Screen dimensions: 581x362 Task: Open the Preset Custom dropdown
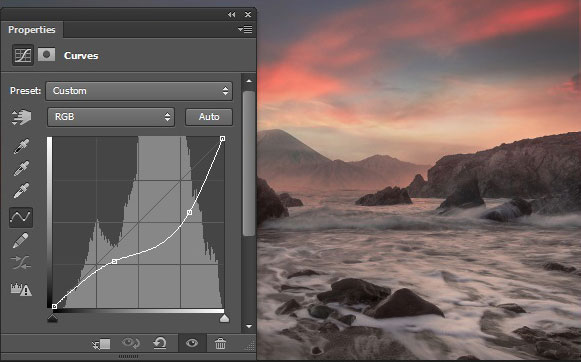pyautogui.click(x=139, y=91)
